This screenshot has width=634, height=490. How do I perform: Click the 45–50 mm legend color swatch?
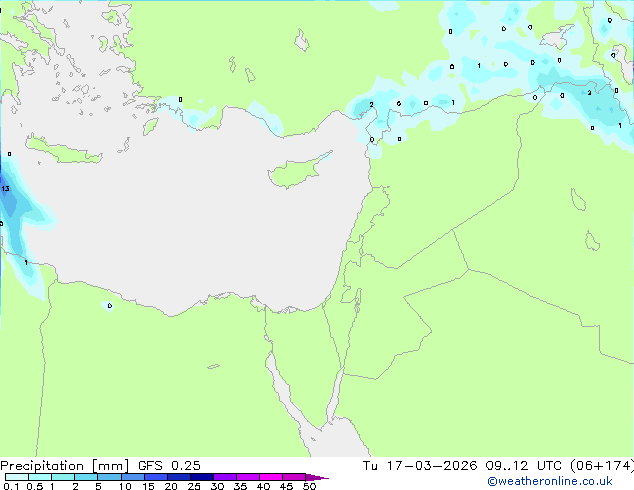[x=294, y=477]
